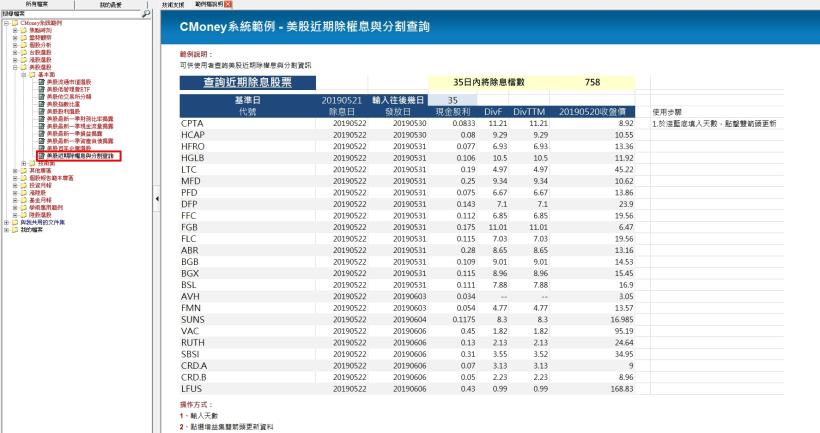Expand the 台股選股 folder node
Image resolution: width=820 pixels, height=433 pixels.
(x=15, y=53)
